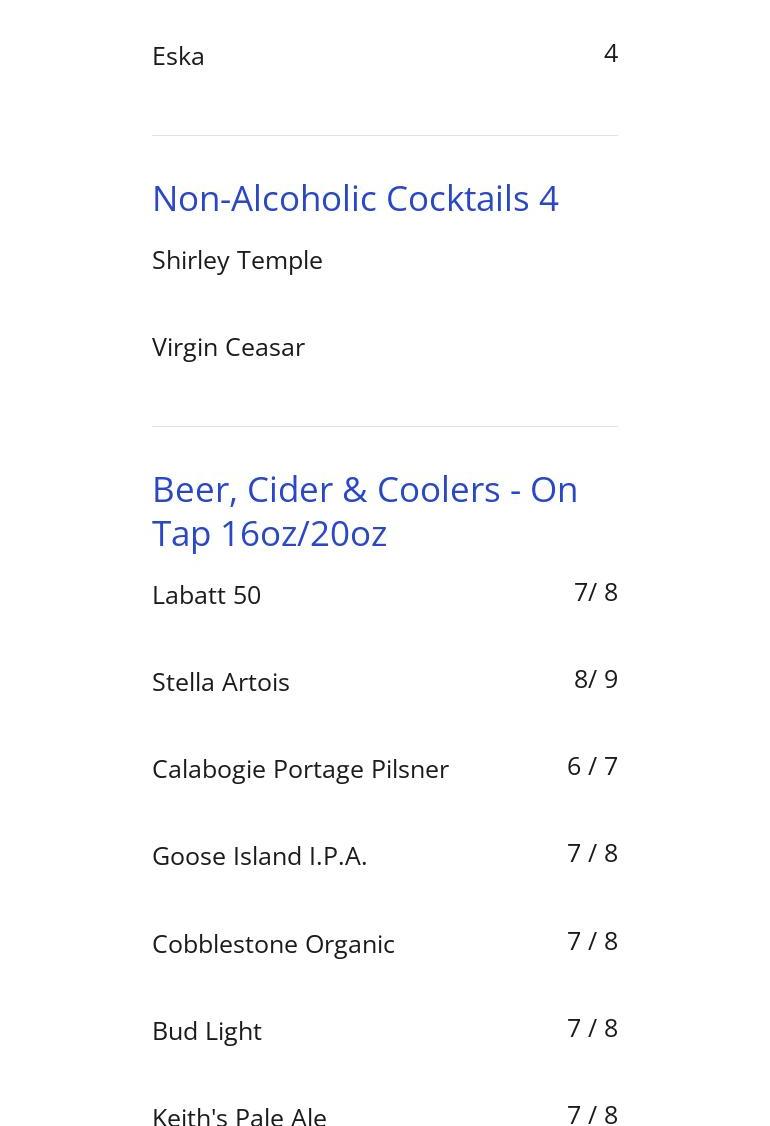Click the price beside Bud Light
Viewport: 770px width, 1126px height.
(x=592, y=1028)
